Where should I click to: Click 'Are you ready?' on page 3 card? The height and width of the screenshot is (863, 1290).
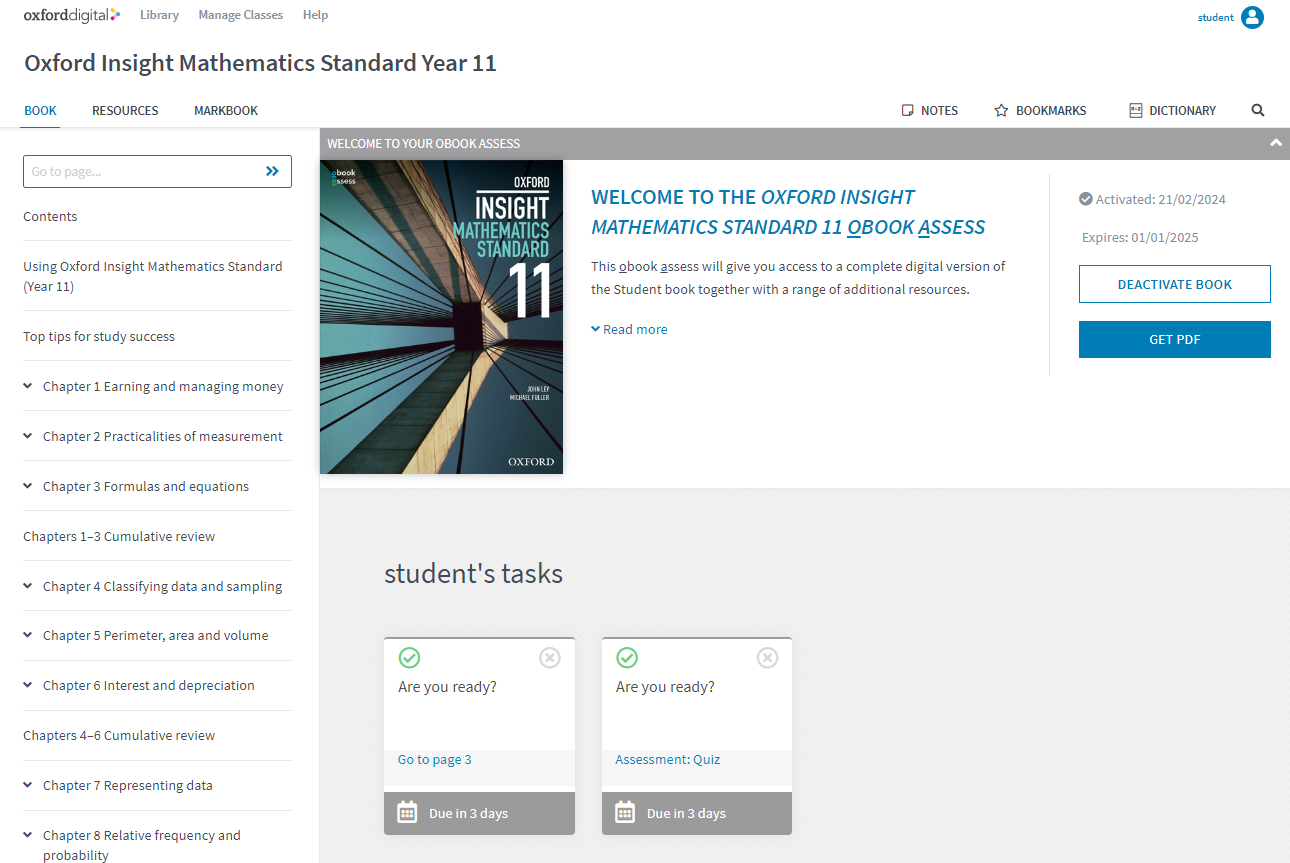coord(447,687)
